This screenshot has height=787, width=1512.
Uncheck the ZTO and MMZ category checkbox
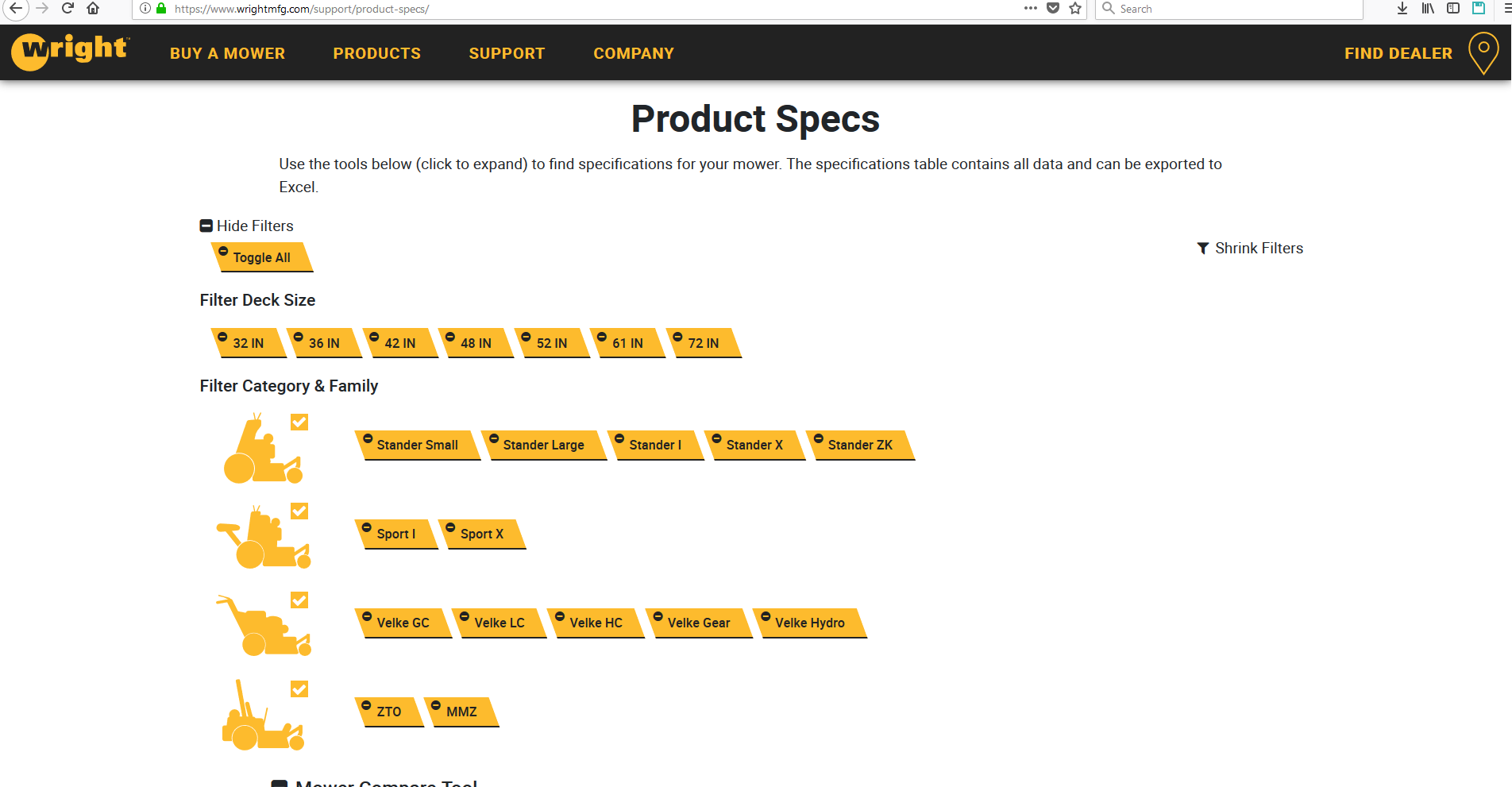click(299, 689)
